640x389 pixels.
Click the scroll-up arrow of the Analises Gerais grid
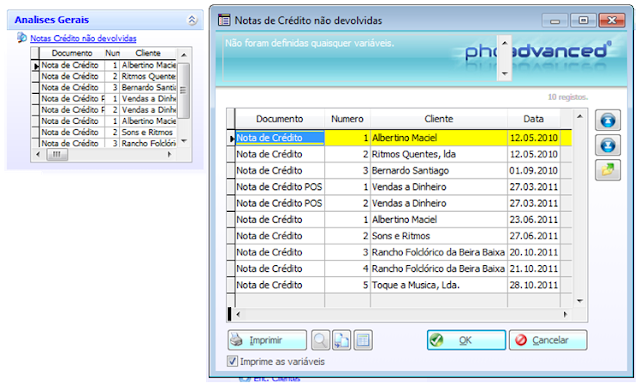click(184, 55)
